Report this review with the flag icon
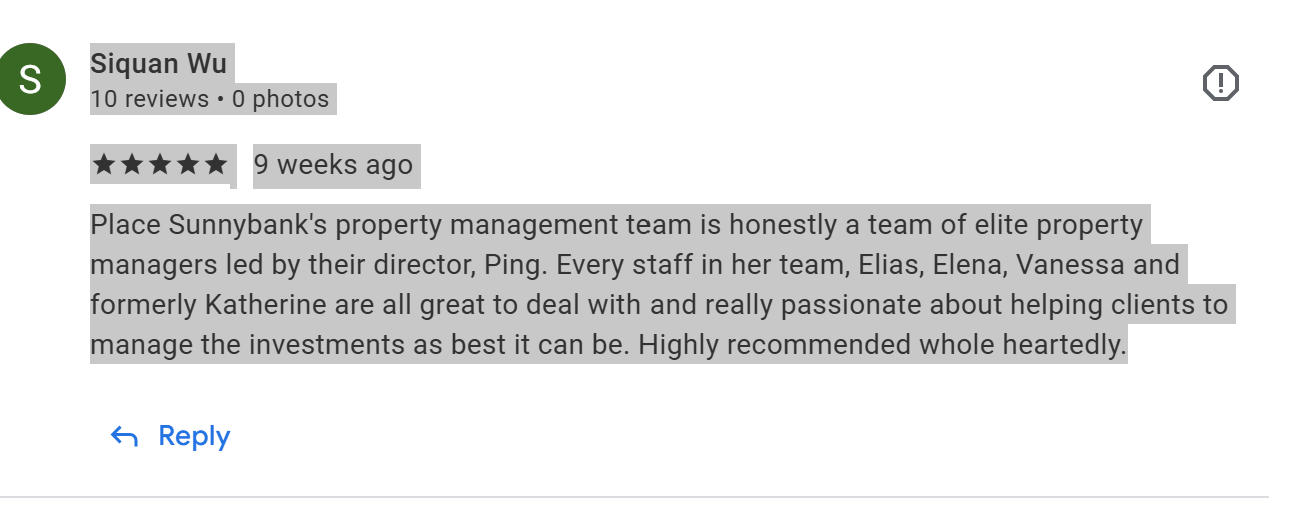 pos(1220,83)
